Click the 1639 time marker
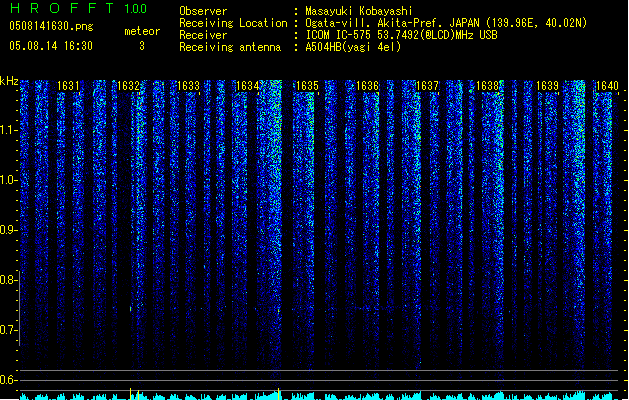The image size is (629, 400). point(547,86)
